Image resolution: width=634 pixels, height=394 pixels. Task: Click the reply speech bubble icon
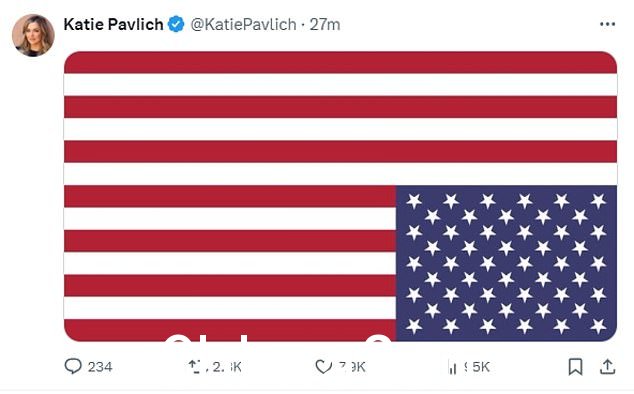73,366
